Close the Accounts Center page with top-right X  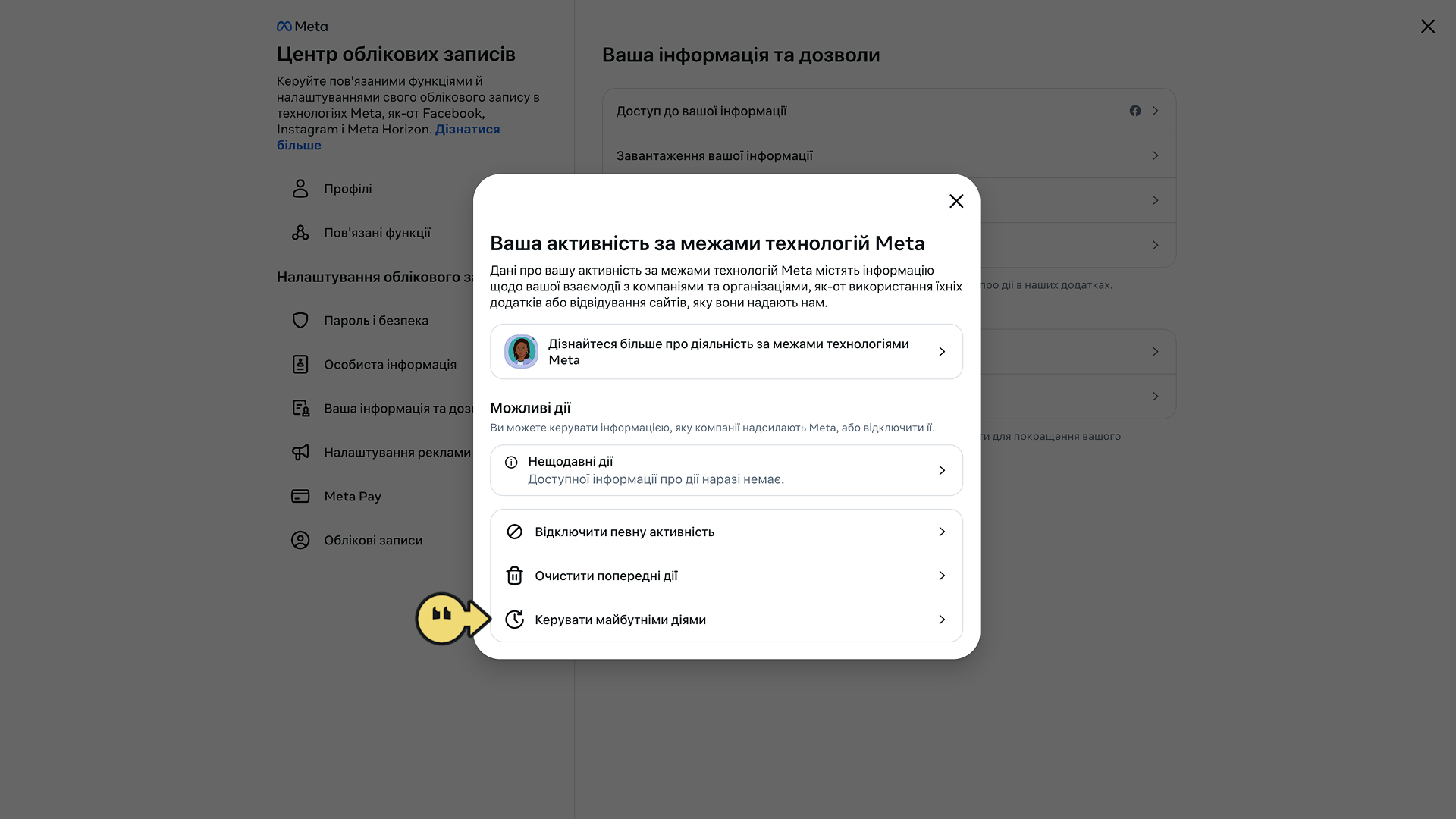pyautogui.click(x=1428, y=27)
